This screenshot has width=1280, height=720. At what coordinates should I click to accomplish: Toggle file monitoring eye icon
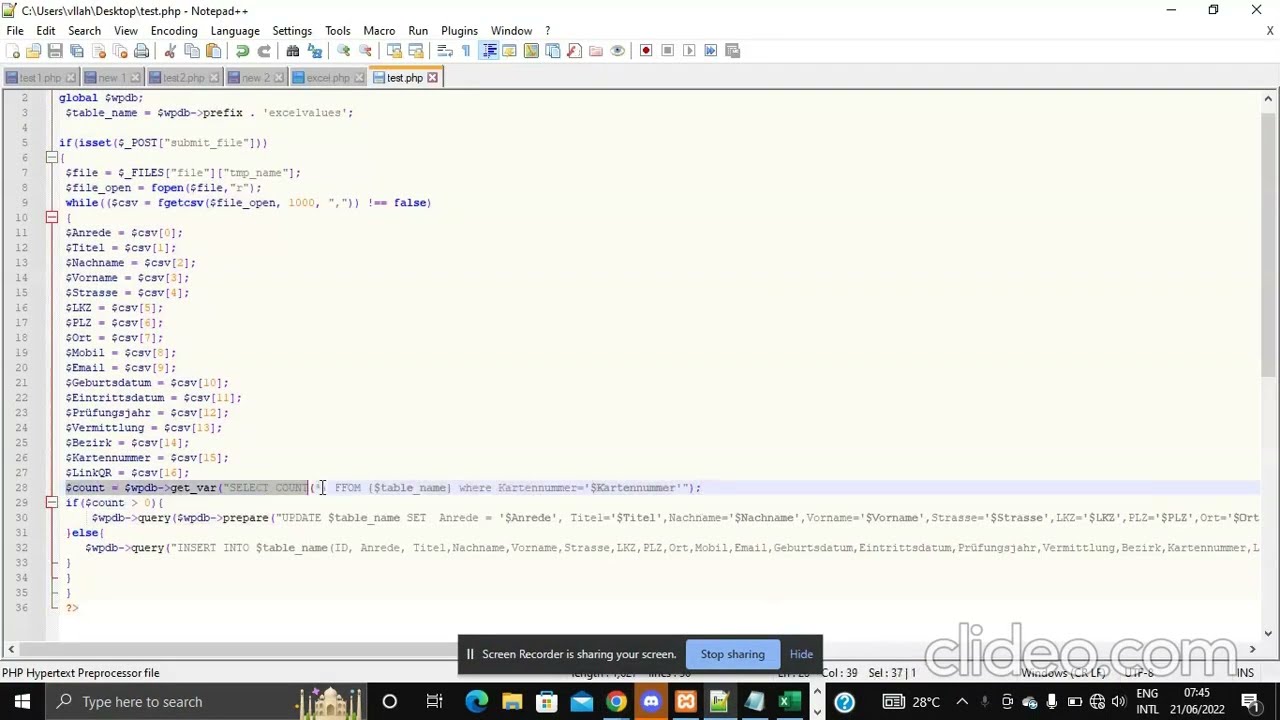coord(618,51)
